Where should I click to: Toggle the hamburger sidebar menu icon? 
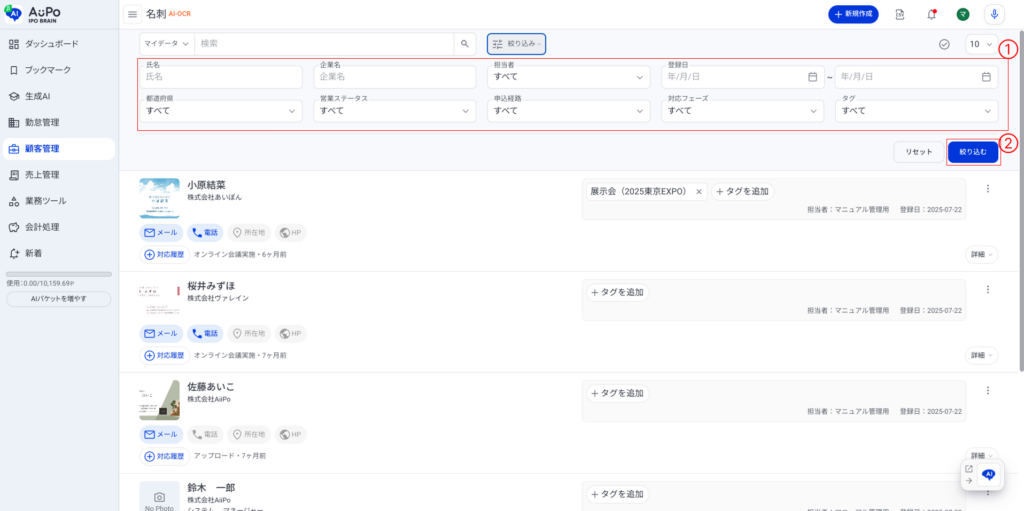pos(132,14)
